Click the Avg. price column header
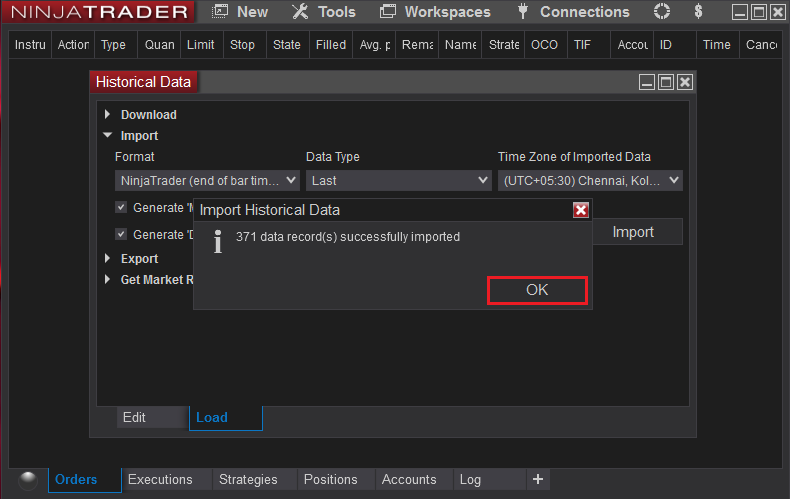The image size is (790, 499). coord(374,45)
